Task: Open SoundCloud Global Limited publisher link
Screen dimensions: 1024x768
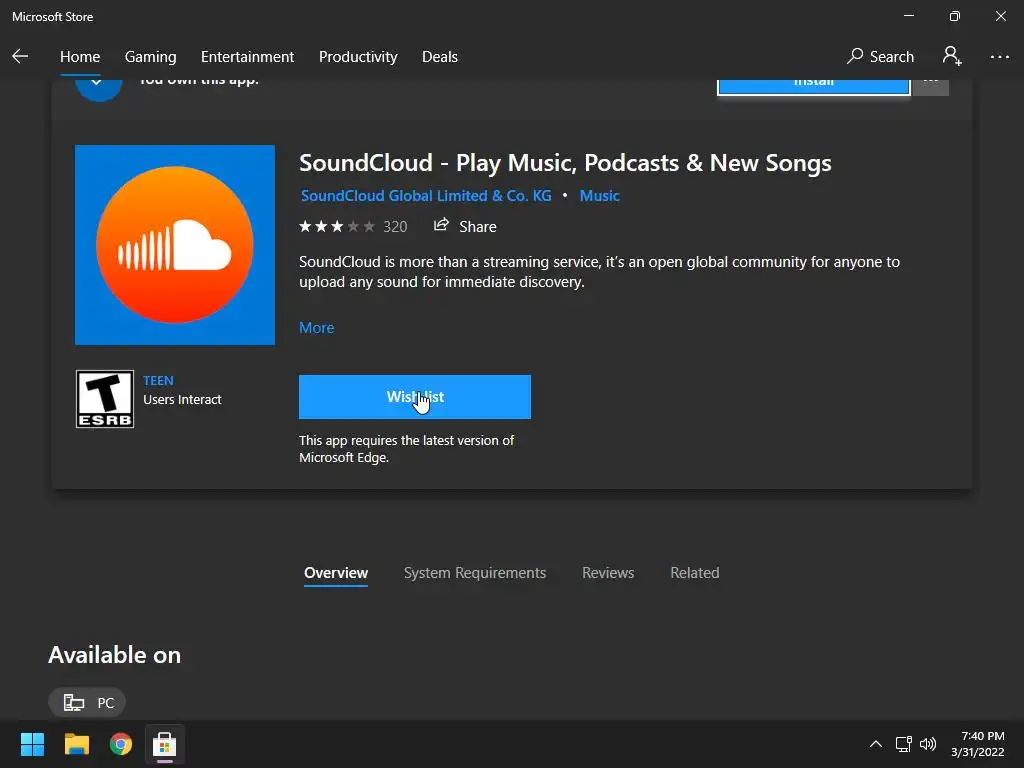Action: (x=426, y=196)
